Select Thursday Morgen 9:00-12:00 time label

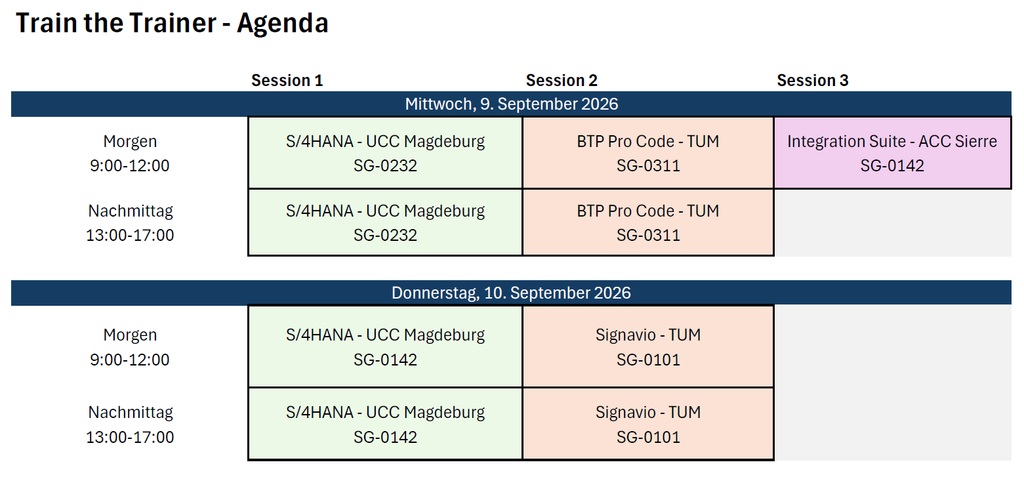130,347
